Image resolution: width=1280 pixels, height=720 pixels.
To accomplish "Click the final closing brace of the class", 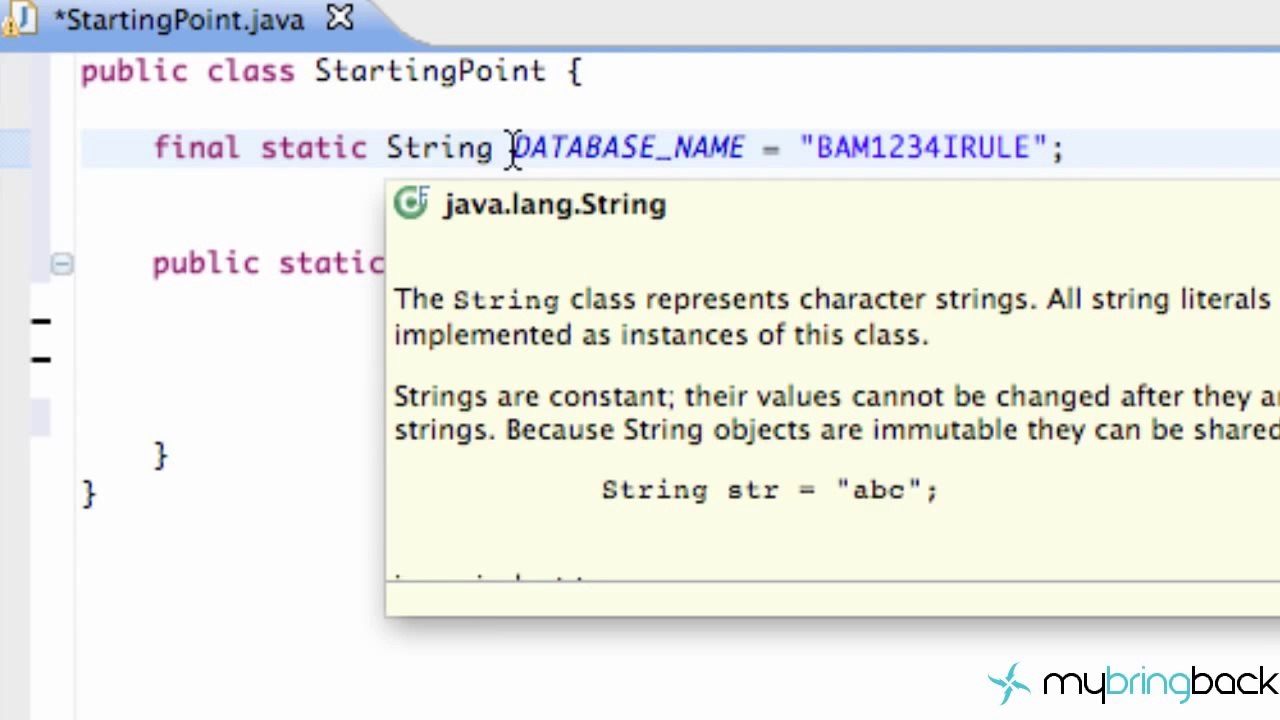I will [x=89, y=493].
